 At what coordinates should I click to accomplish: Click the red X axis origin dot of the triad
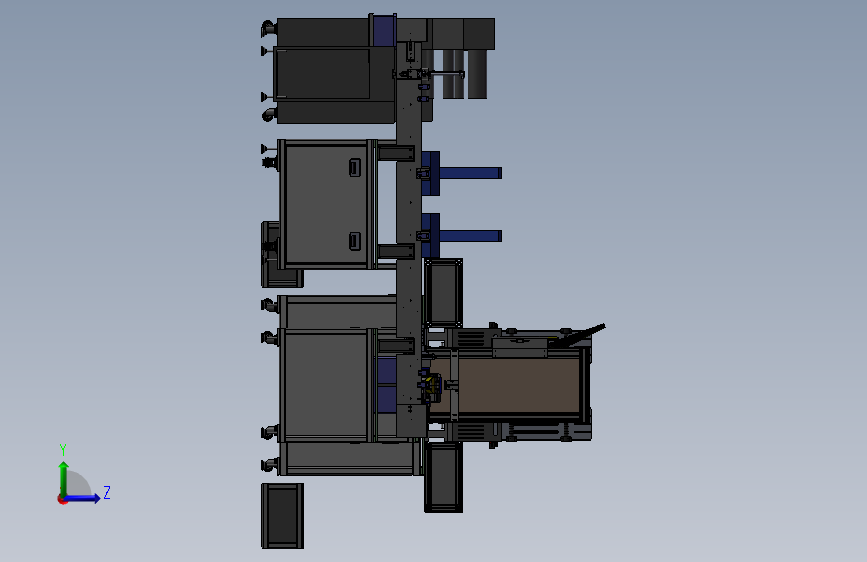click(62, 499)
